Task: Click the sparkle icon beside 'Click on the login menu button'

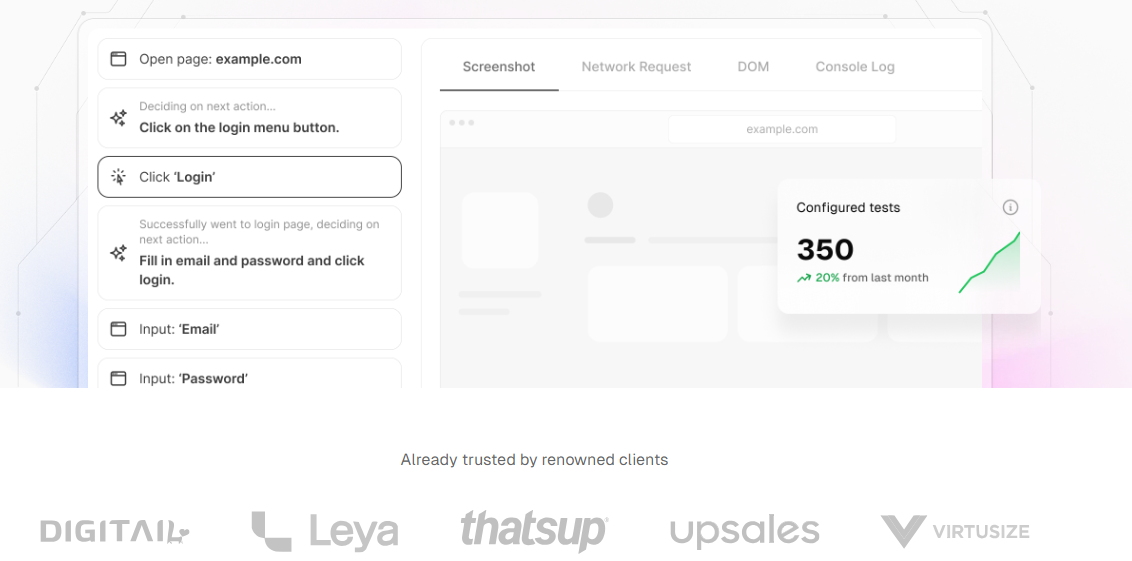Action: click(118, 118)
